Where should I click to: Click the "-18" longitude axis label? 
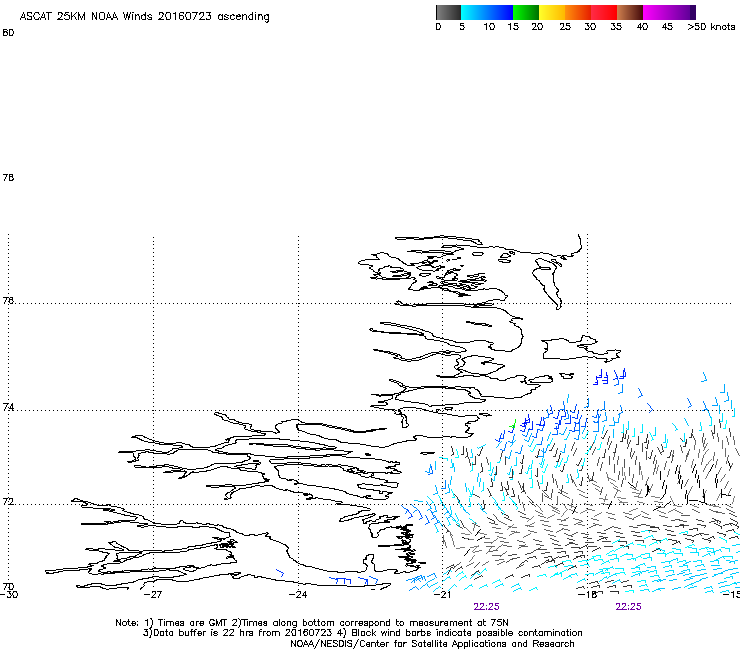[x=588, y=595]
